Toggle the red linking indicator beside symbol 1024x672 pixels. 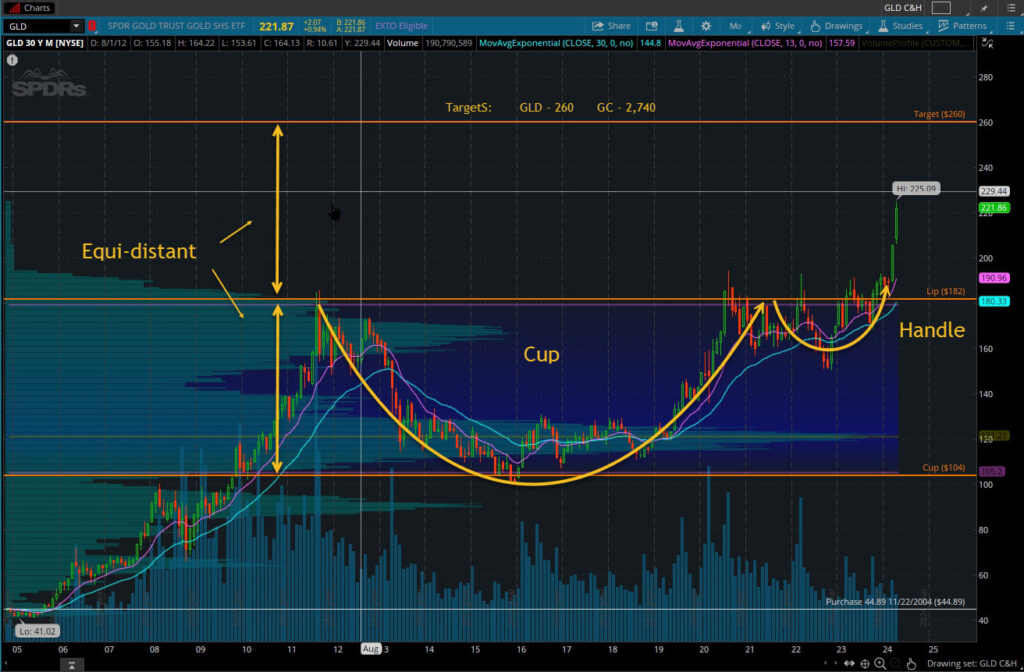point(93,25)
